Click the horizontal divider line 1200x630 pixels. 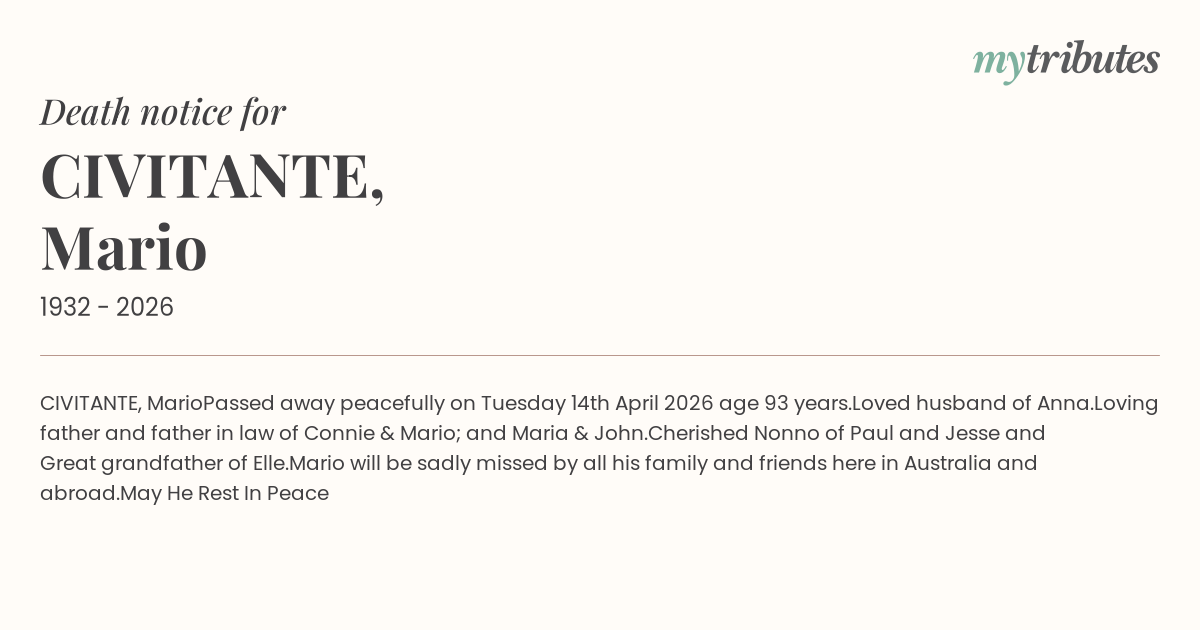point(600,355)
